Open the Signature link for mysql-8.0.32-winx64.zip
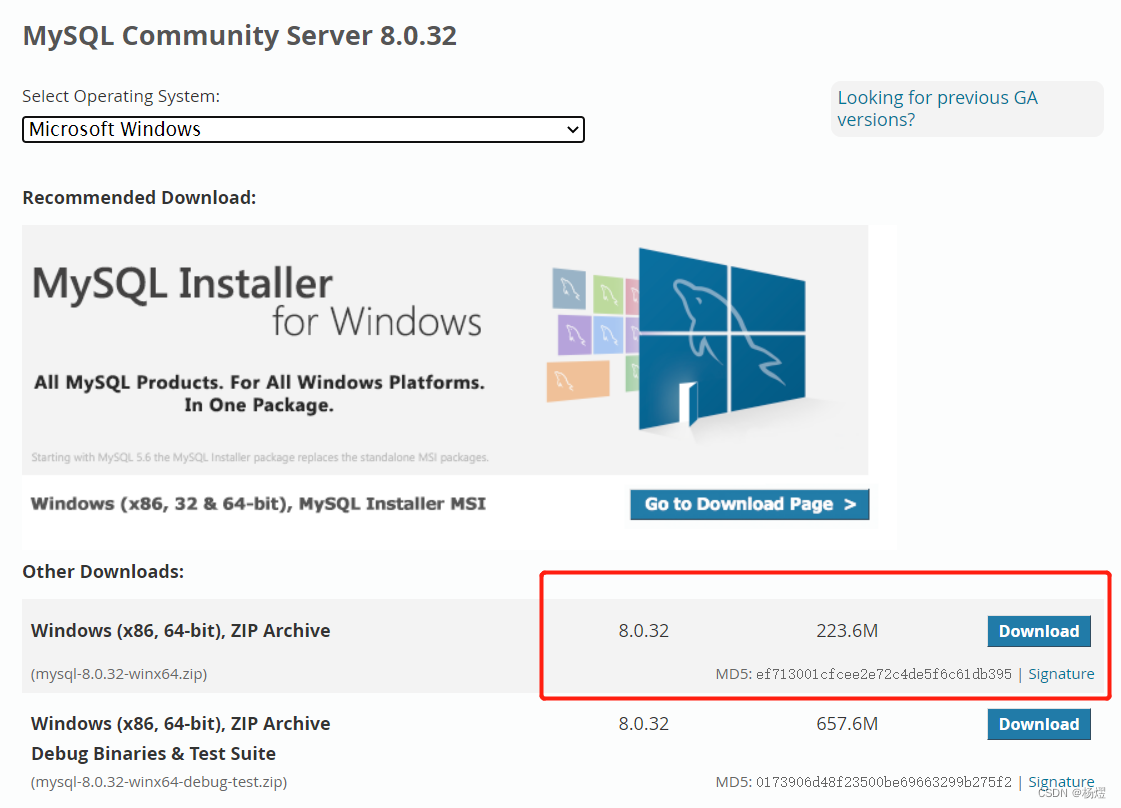Image resolution: width=1121 pixels, height=808 pixels. pos(1060,673)
